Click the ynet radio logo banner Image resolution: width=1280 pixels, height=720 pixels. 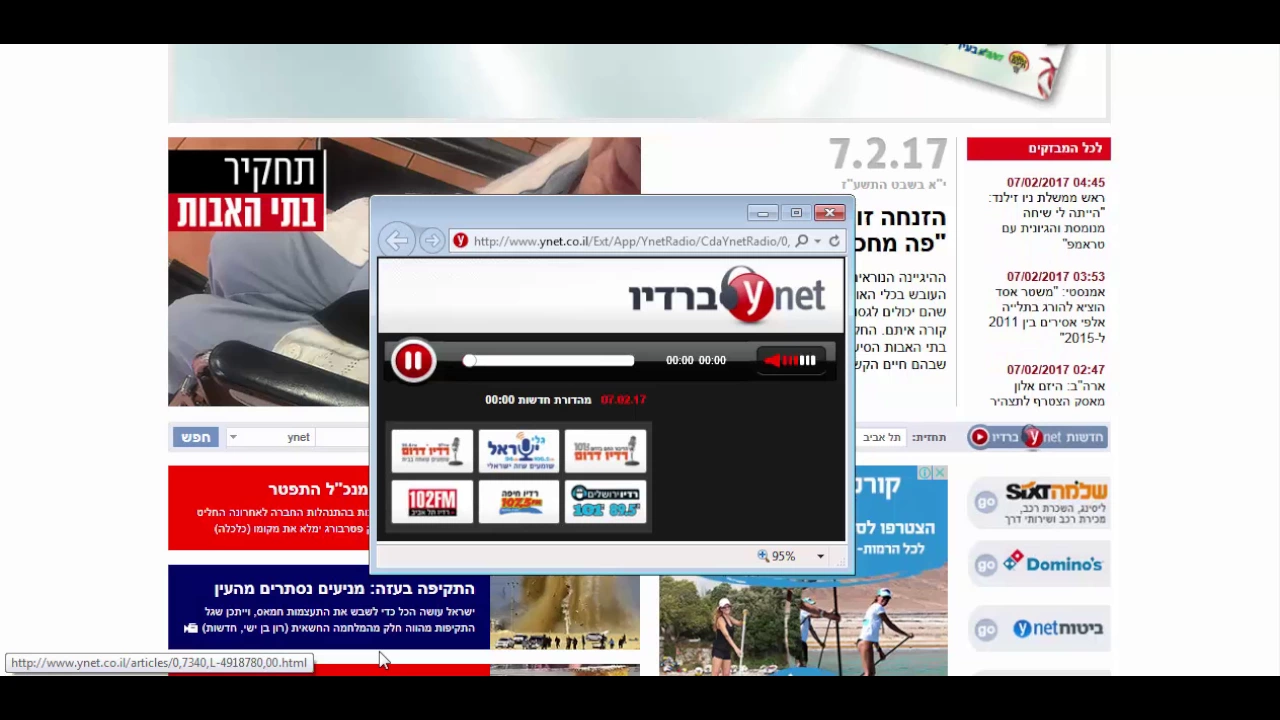coord(727,295)
